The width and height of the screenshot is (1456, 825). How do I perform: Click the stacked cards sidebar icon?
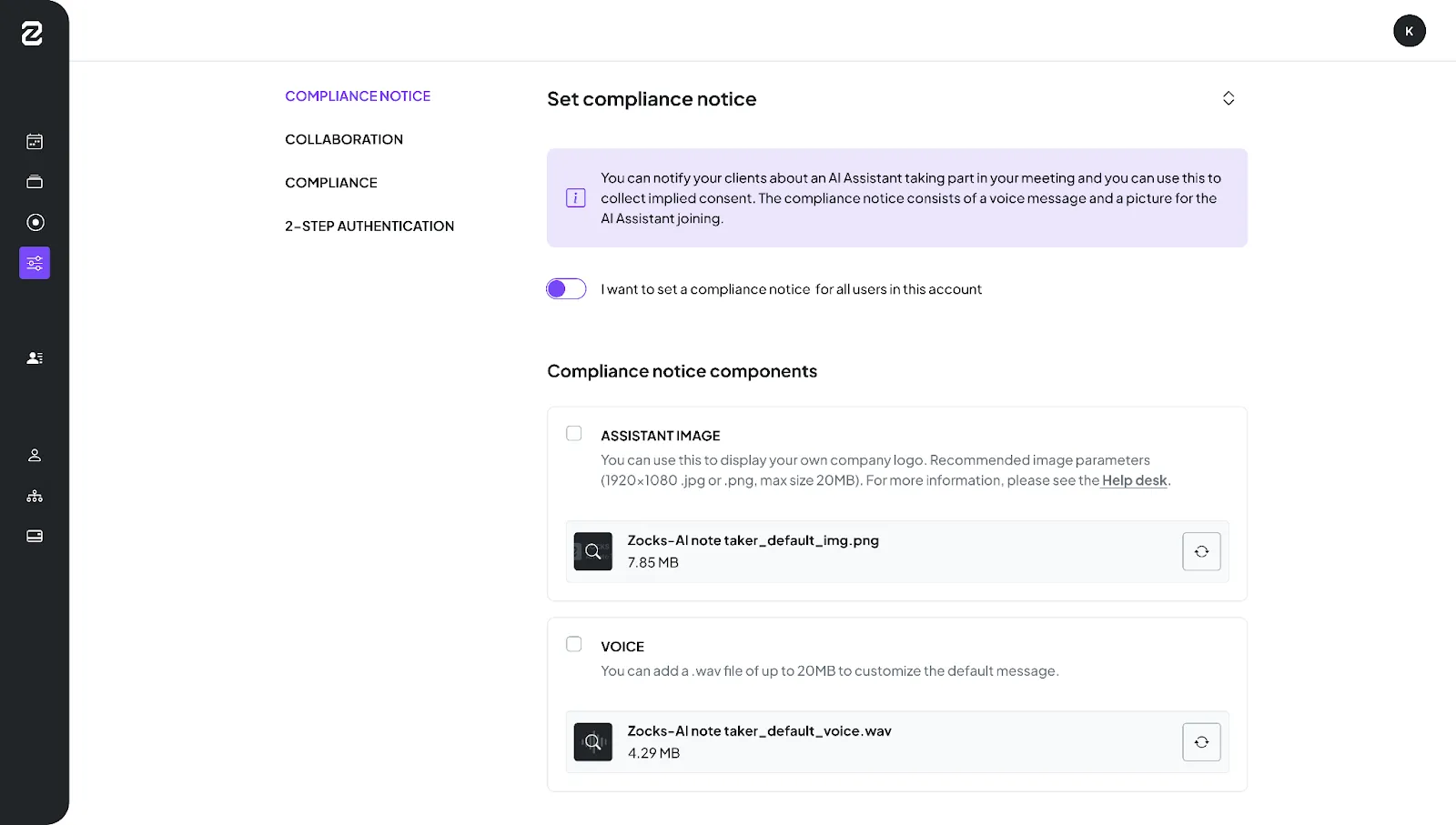35,182
